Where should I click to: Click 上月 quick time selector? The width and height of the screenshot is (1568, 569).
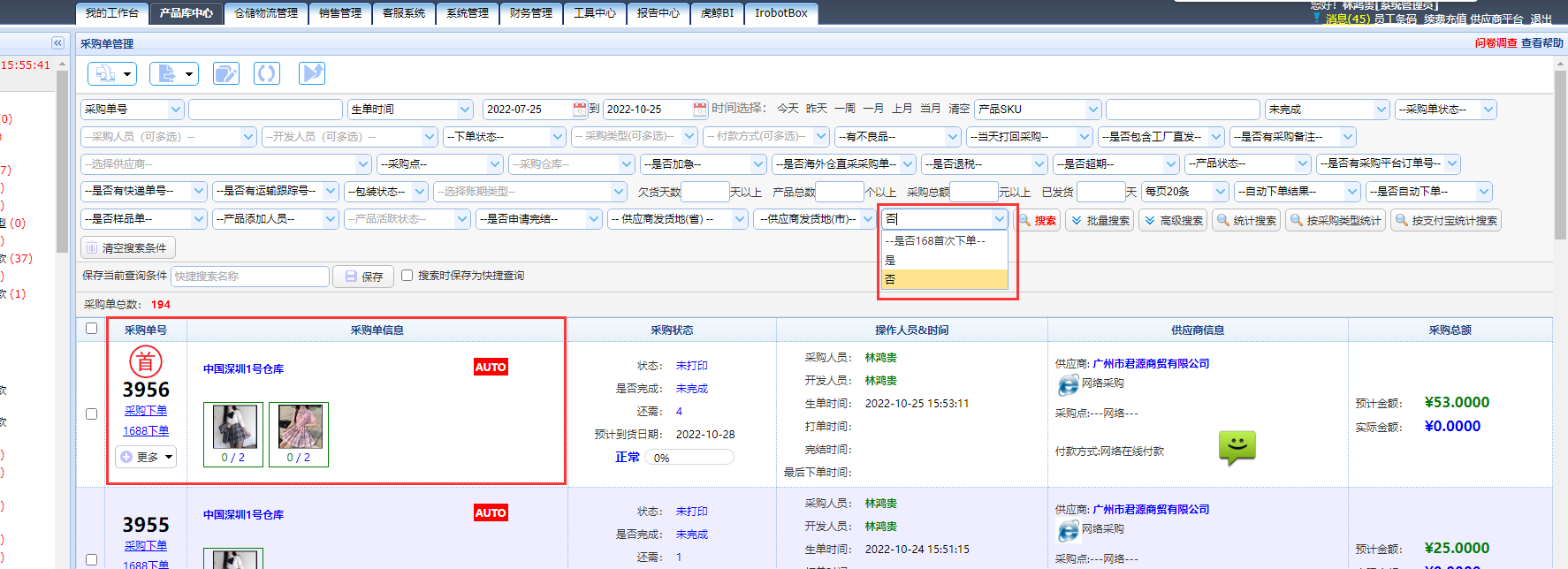click(x=902, y=109)
